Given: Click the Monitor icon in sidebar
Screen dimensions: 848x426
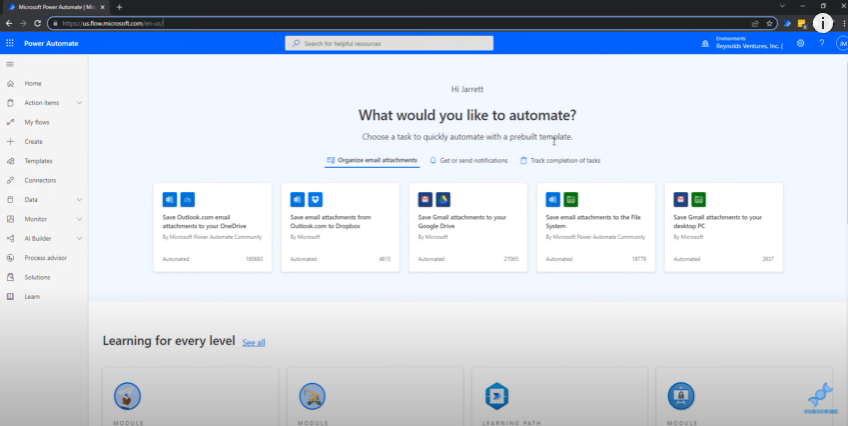Looking at the screenshot, I should pyautogui.click(x=10, y=219).
